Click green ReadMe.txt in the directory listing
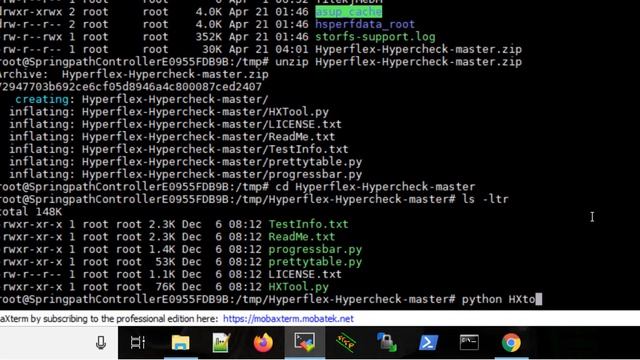This screenshot has height=360, width=640. tap(302, 237)
